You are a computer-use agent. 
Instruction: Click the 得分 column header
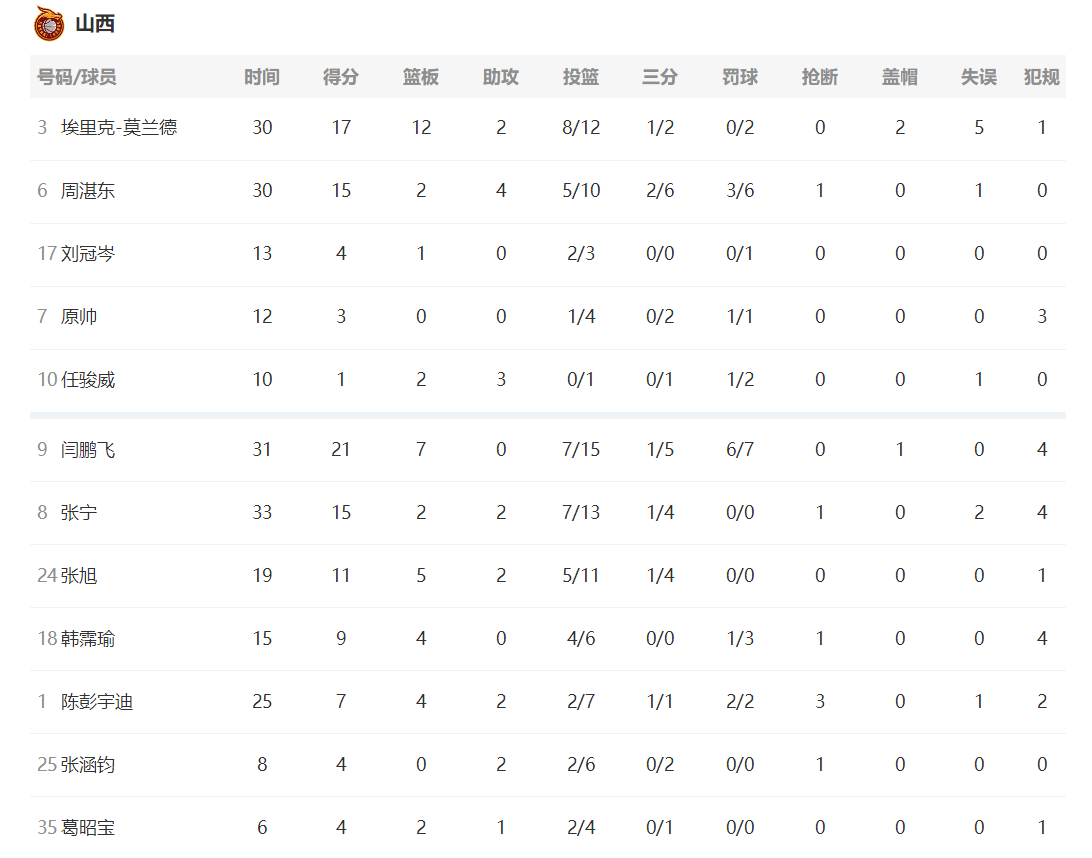341,77
